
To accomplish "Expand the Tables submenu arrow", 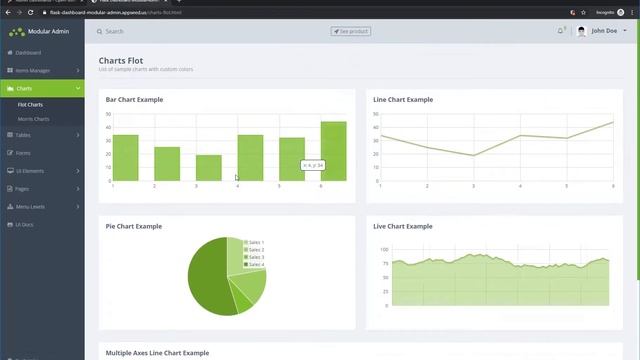I will coord(78,135).
